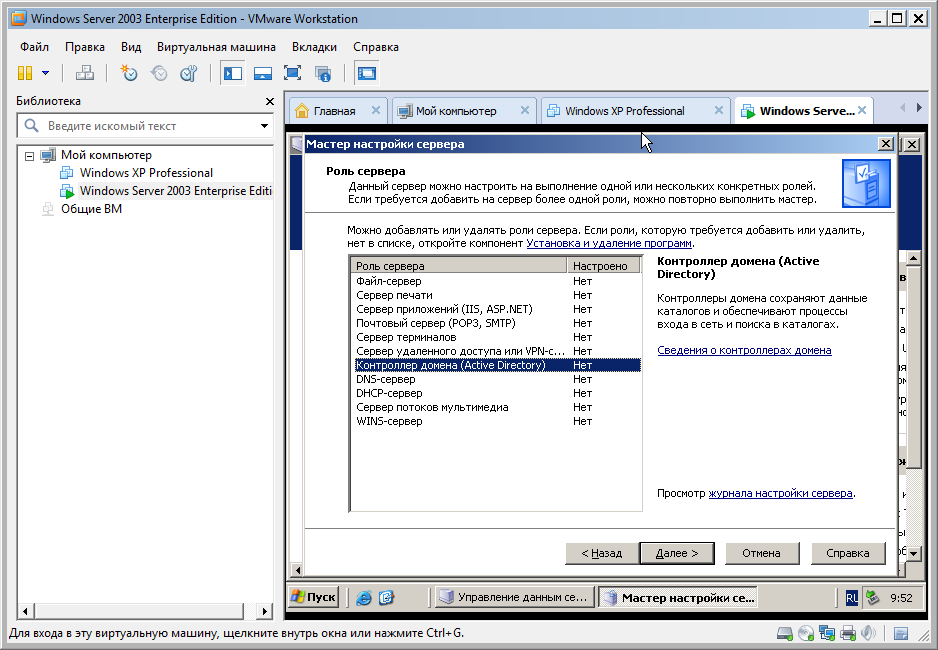Screen dimensions: 938x650
Task: Click the Далее button
Action: point(677,553)
